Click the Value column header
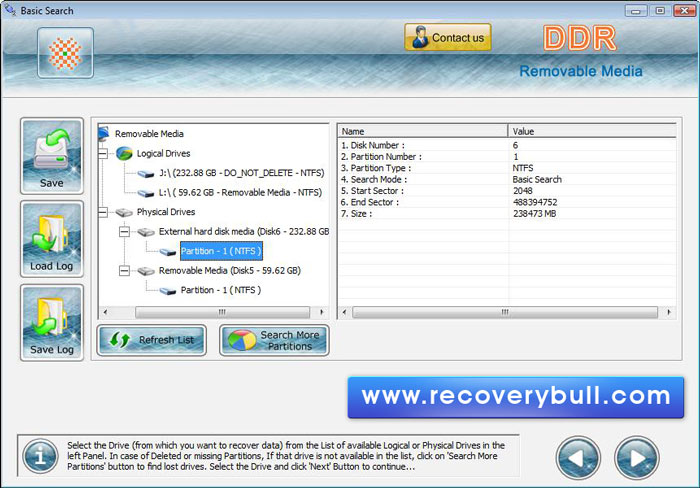The height and width of the screenshot is (488, 700). 592,131
